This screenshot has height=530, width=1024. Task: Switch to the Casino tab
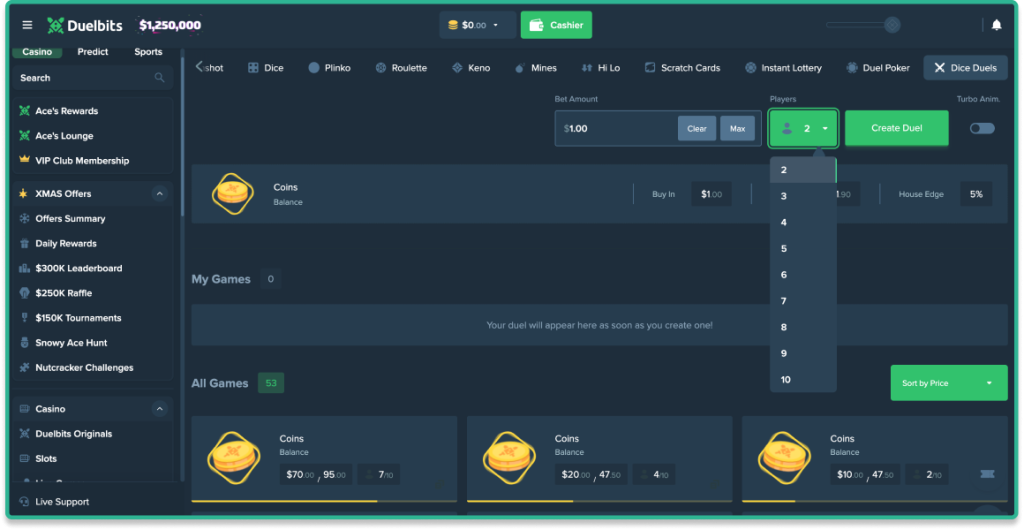pos(37,52)
